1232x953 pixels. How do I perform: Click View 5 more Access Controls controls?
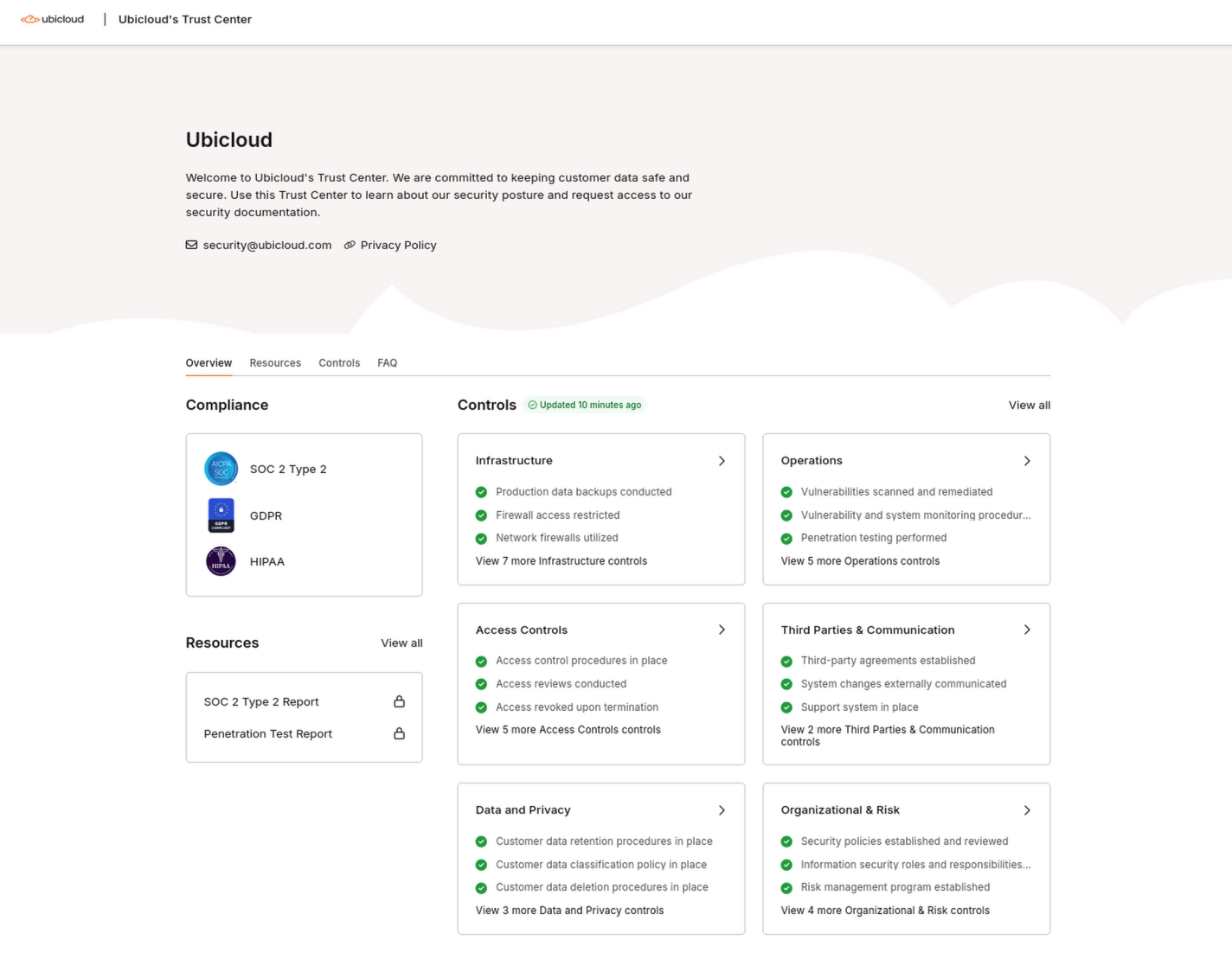(x=568, y=730)
